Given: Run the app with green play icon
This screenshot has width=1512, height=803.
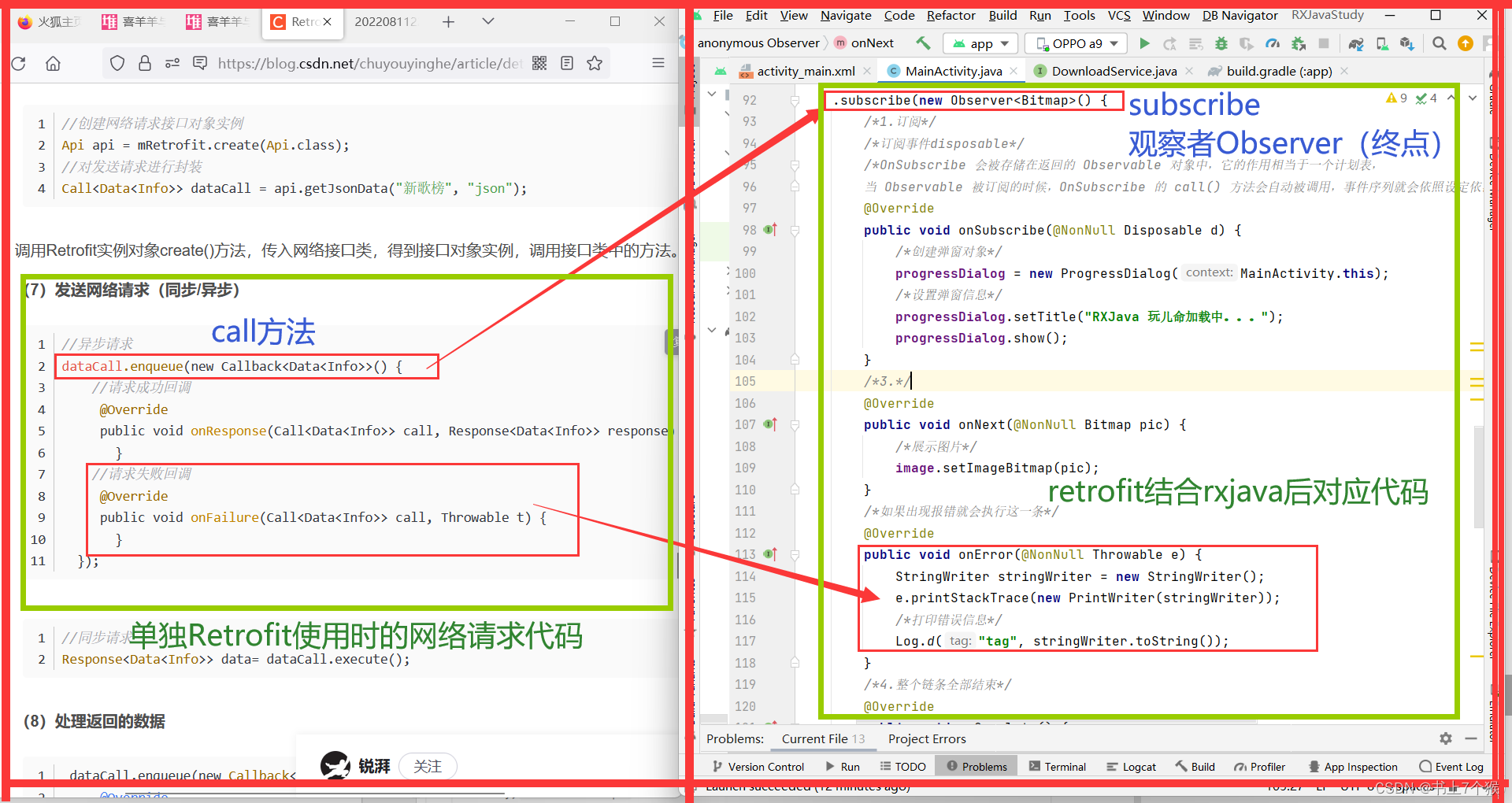Looking at the screenshot, I should [x=1145, y=43].
